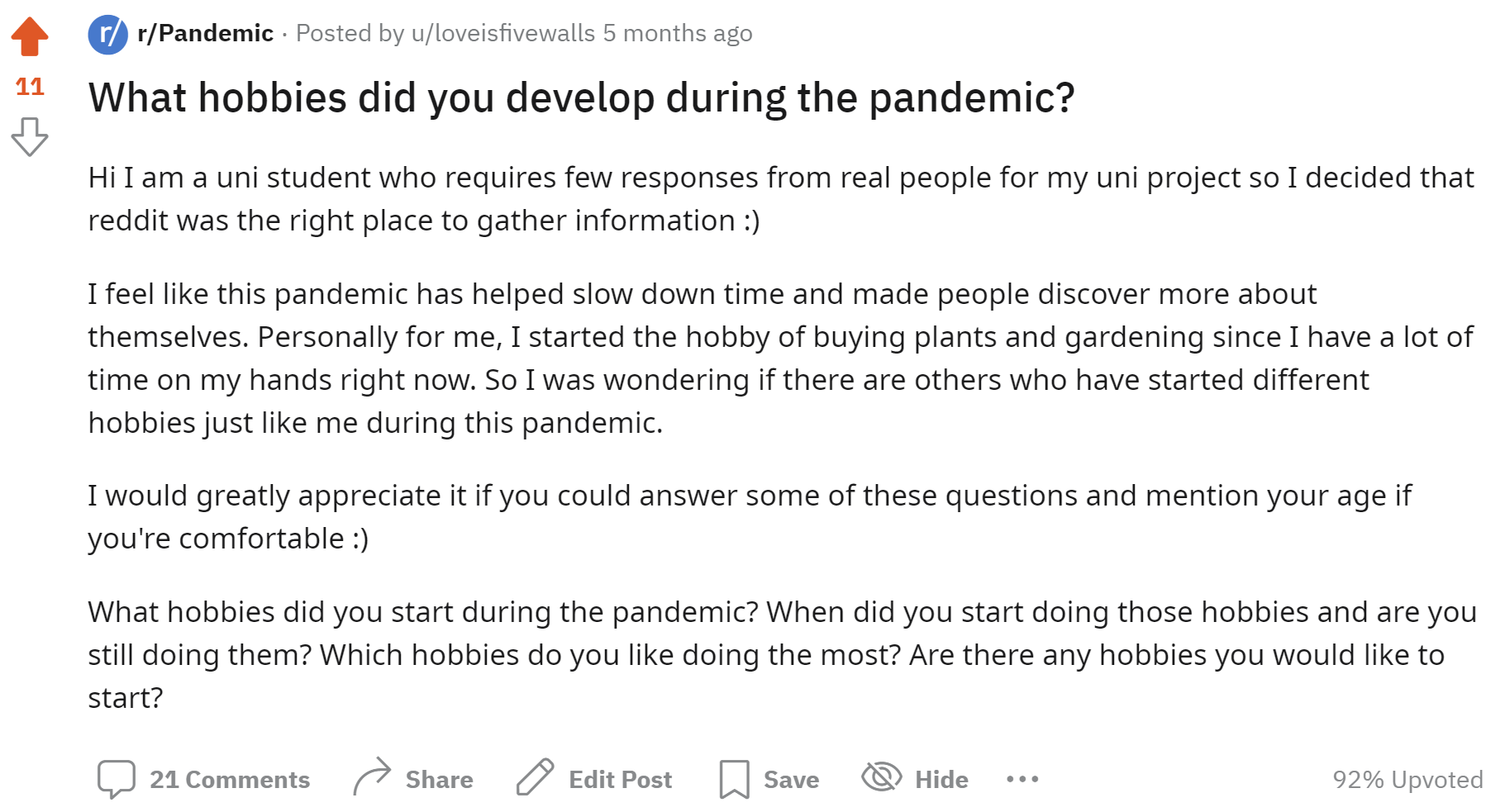Click the share arrow icon
The height and width of the screenshot is (812, 1505).
372,777
